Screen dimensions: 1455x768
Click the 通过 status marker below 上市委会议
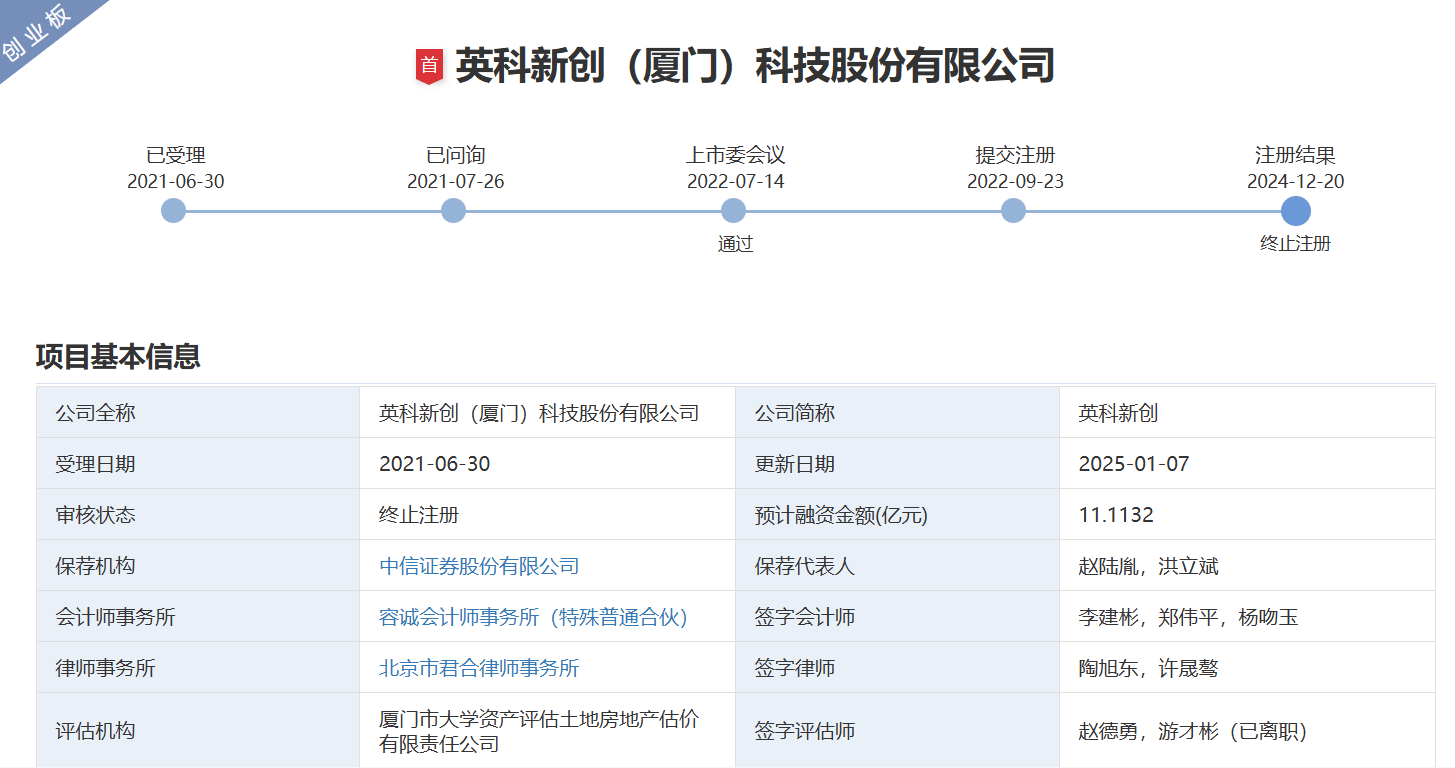coord(733,243)
